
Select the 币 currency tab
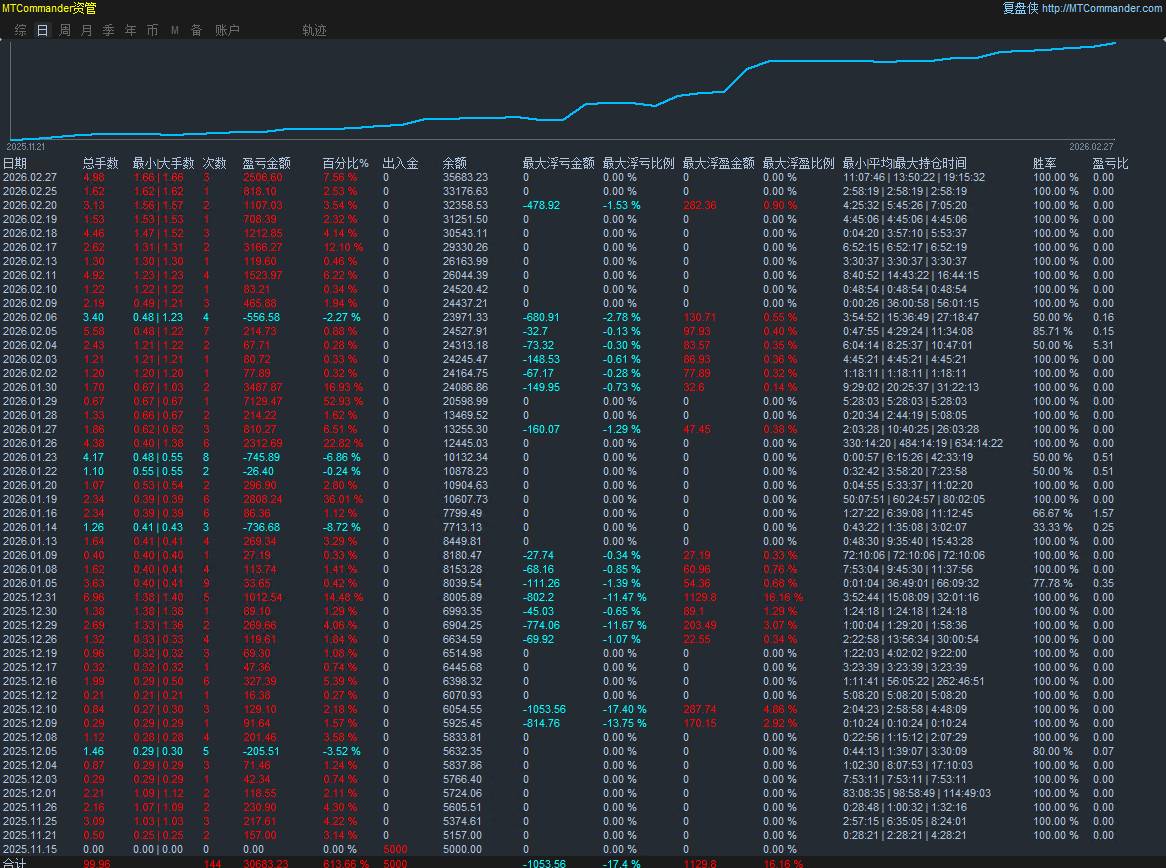(x=152, y=30)
